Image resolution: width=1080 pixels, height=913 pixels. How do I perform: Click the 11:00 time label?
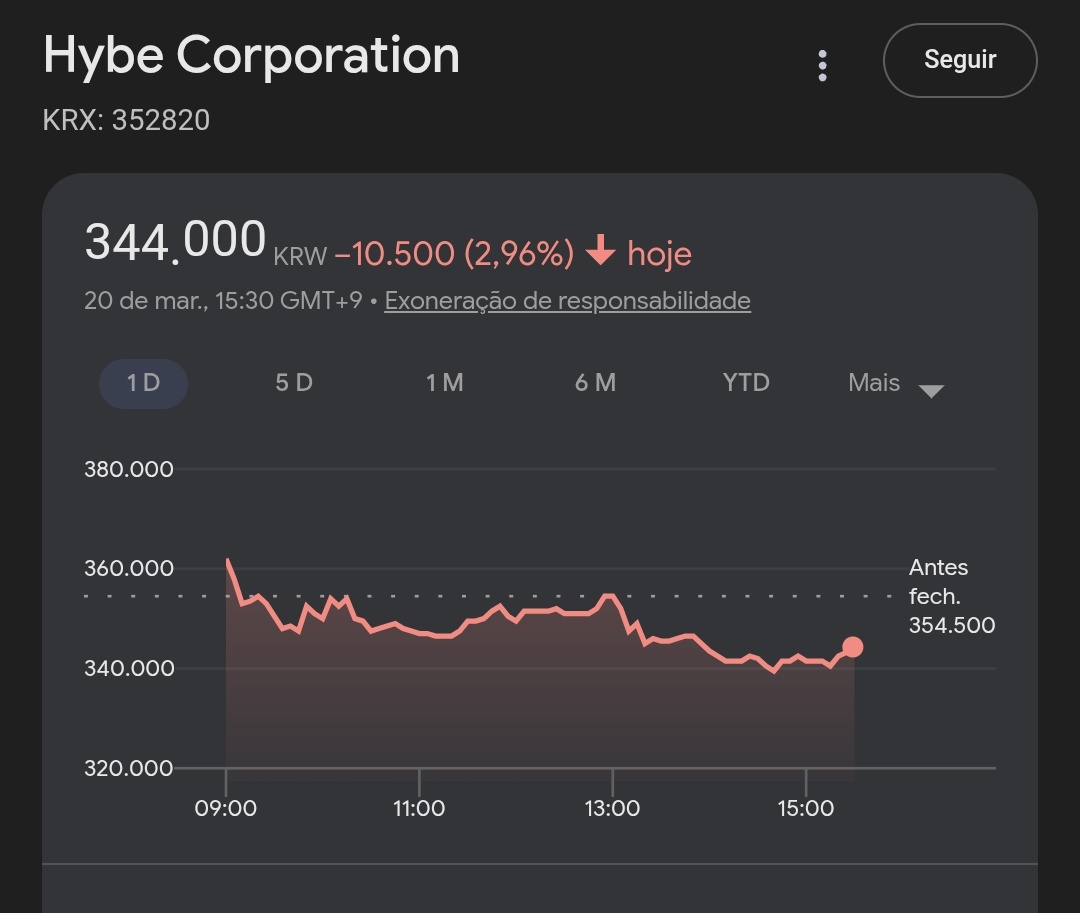click(x=419, y=808)
